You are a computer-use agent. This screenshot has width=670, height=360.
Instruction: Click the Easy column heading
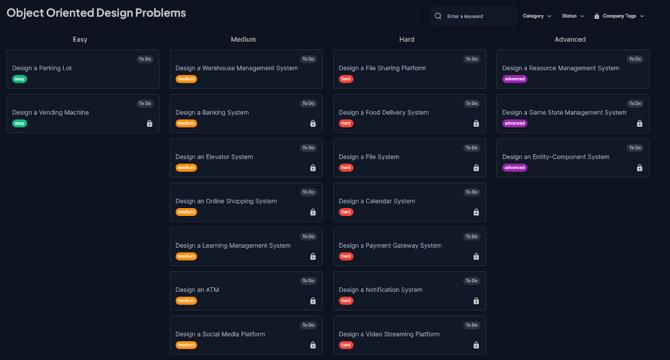tap(80, 39)
